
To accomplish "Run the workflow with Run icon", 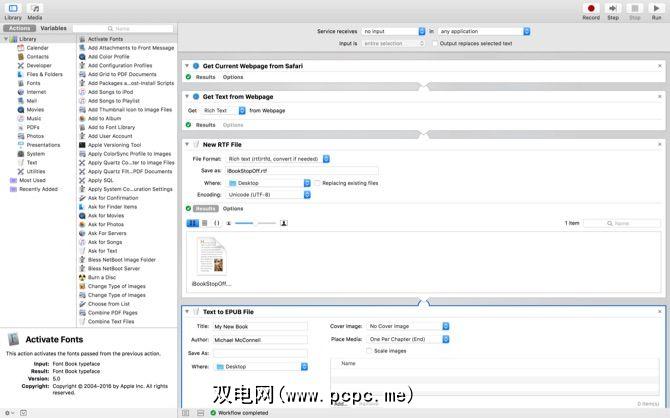I will click(x=656, y=9).
